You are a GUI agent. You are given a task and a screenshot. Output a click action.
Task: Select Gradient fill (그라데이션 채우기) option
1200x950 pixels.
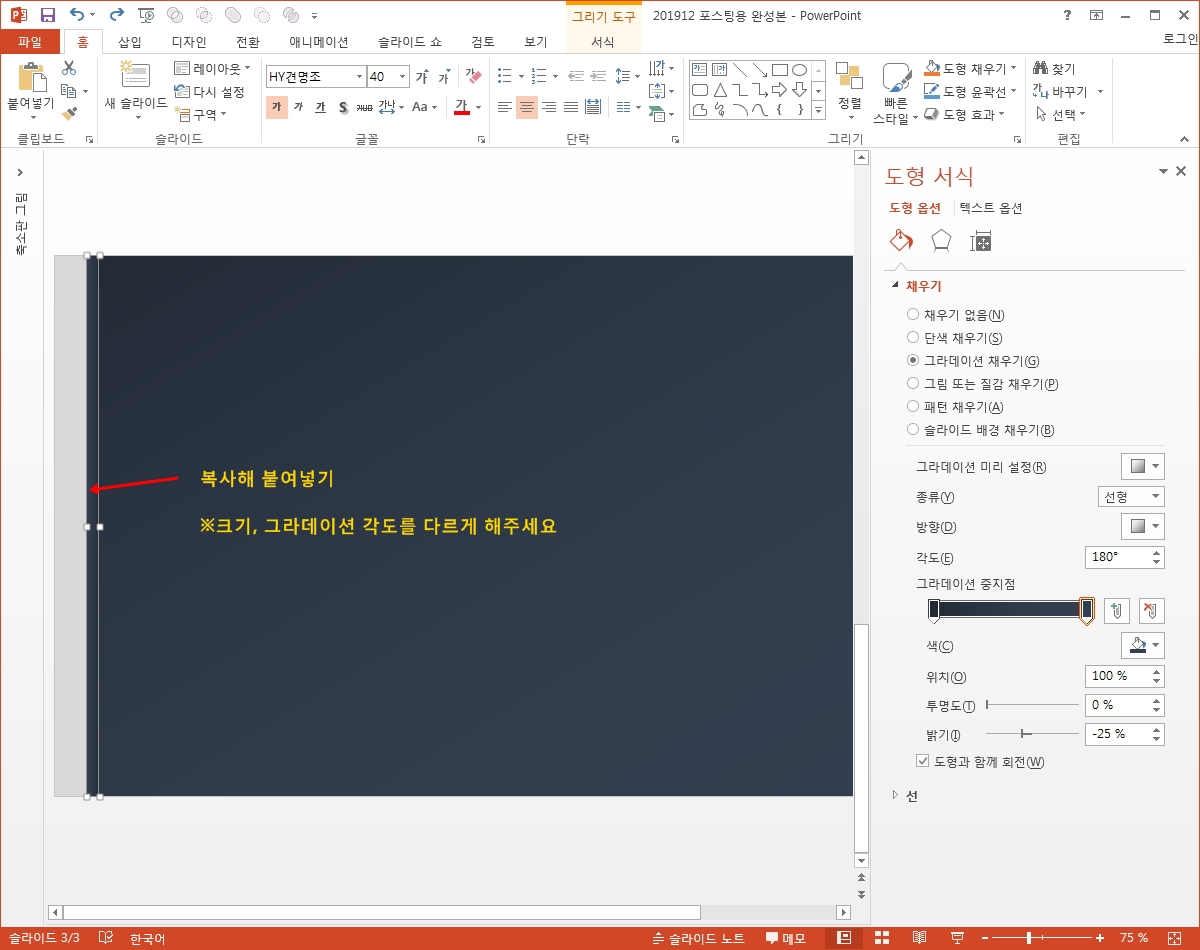pyautogui.click(x=973, y=361)
